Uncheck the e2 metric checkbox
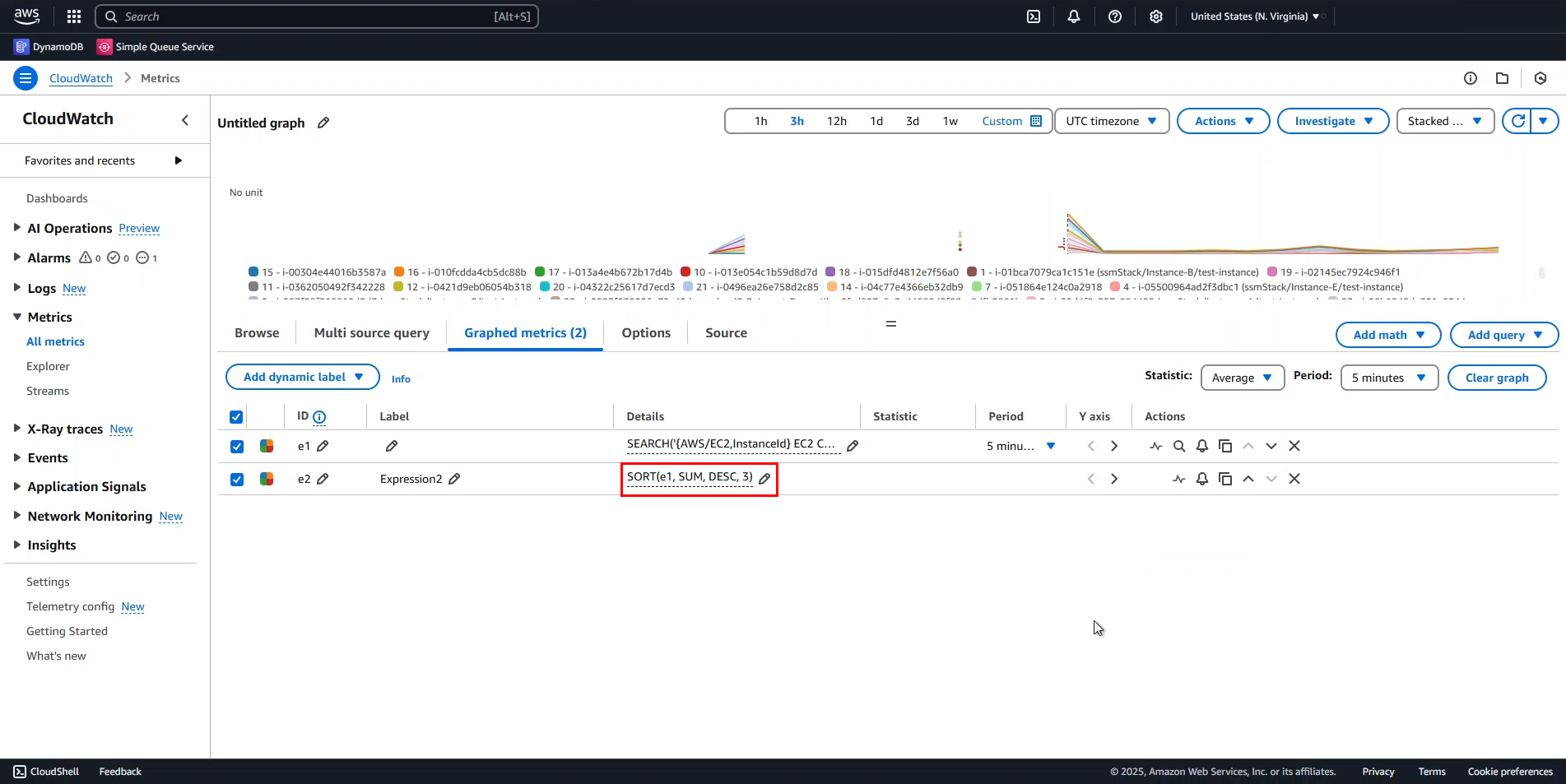Screen dimensions: 1566x784 [237, 480]
